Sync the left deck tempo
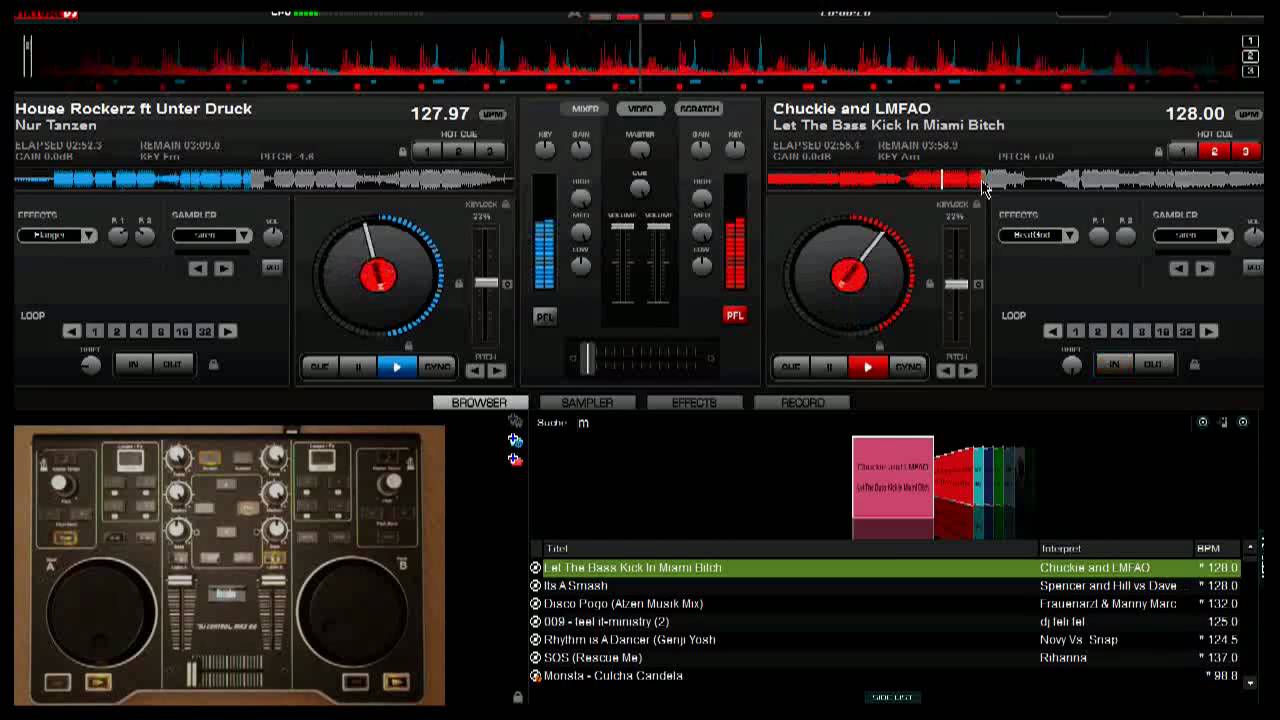Image resolution: width=1280 pixels, height=720 pixels. [x=437, y=367]
